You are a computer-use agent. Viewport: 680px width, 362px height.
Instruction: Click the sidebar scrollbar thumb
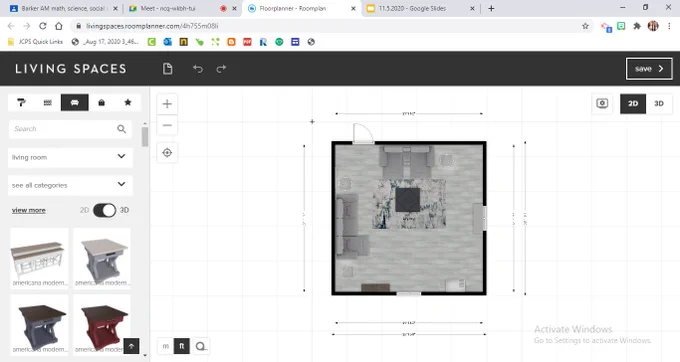click(144, 137)
